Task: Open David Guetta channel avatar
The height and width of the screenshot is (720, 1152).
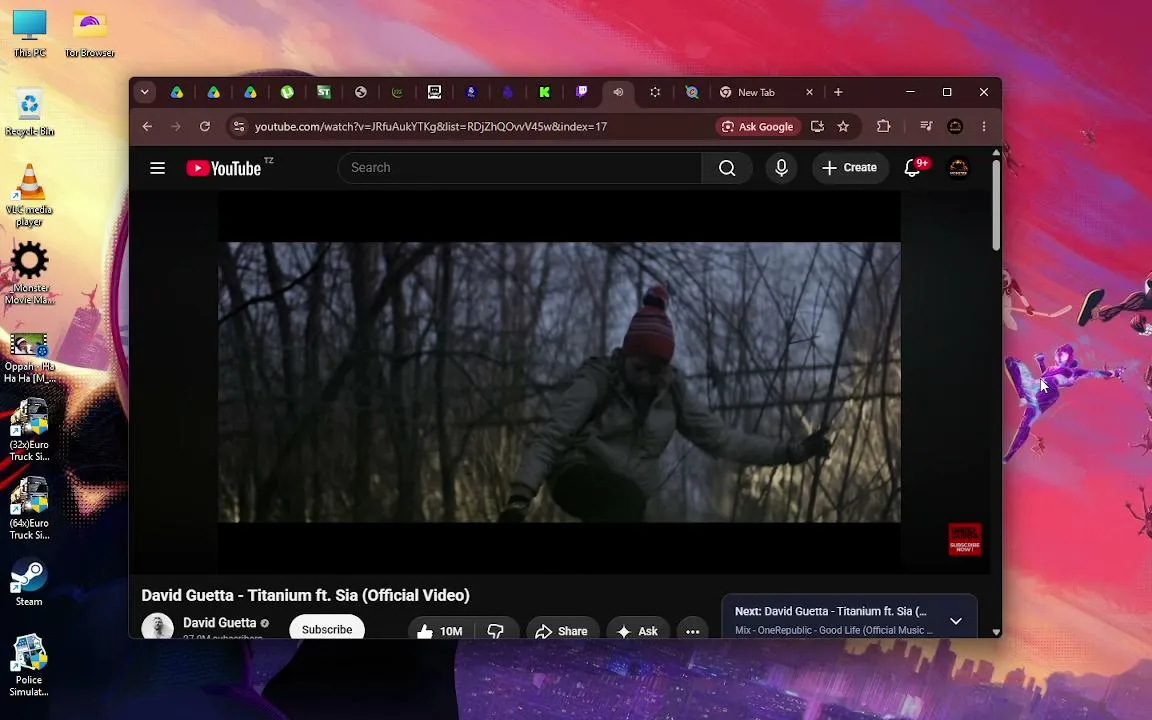Action: 157,627
